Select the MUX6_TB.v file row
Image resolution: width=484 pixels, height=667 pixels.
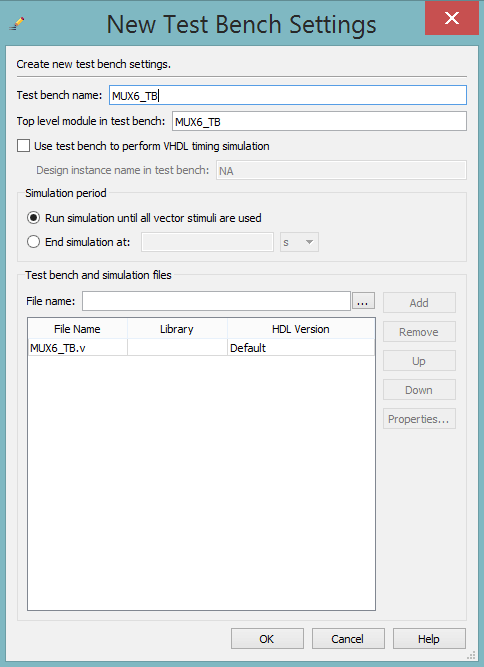(x=201, y=348)
